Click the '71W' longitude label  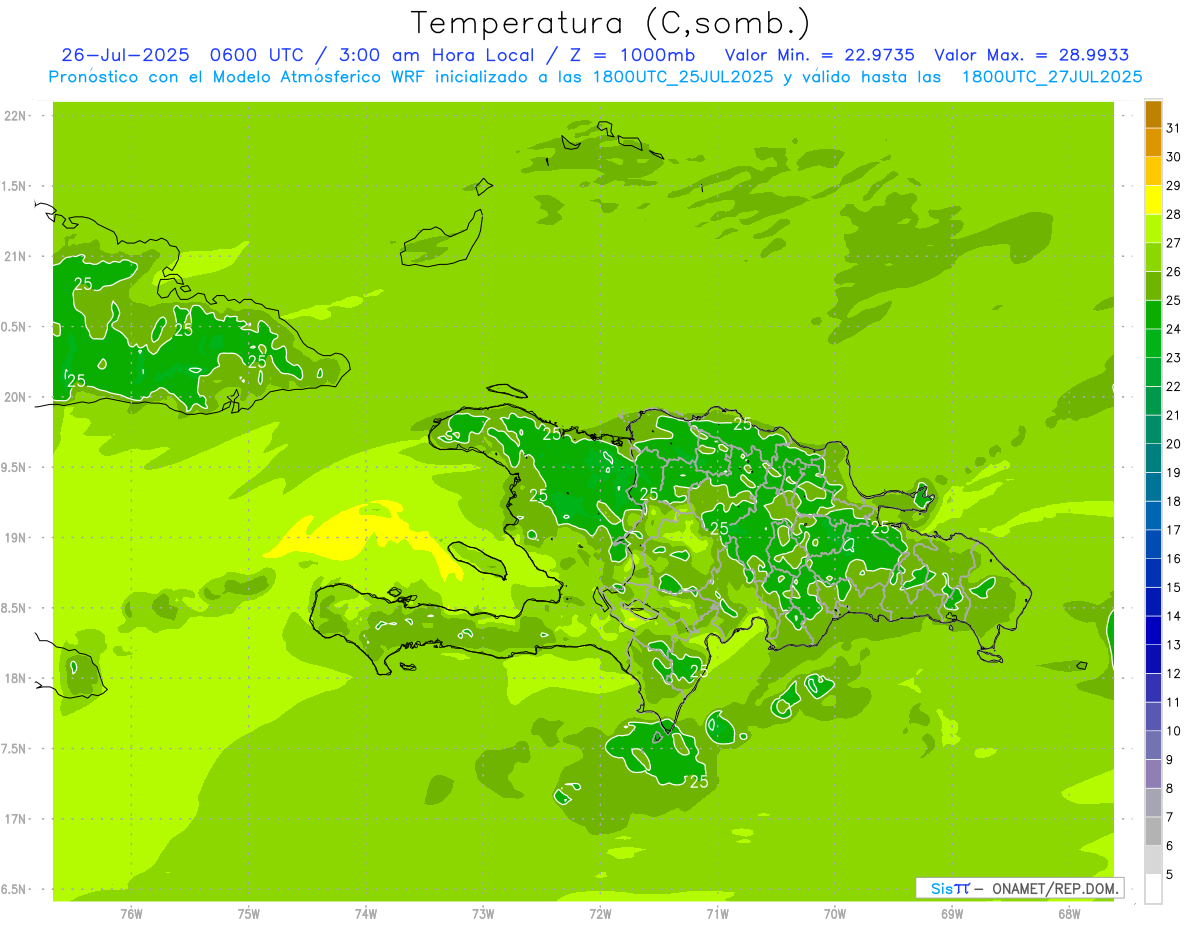point(717,913)
